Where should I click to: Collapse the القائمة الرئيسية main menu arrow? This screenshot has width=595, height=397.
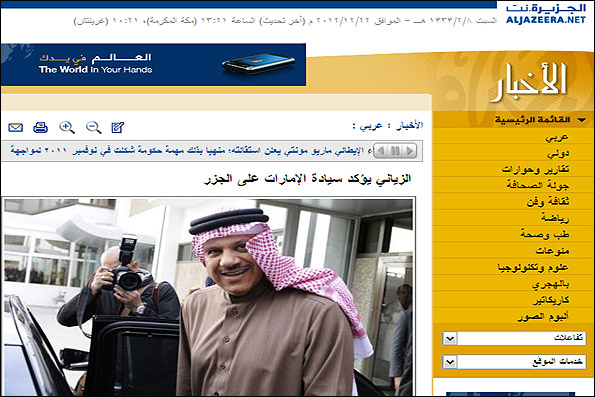[581, 120]
